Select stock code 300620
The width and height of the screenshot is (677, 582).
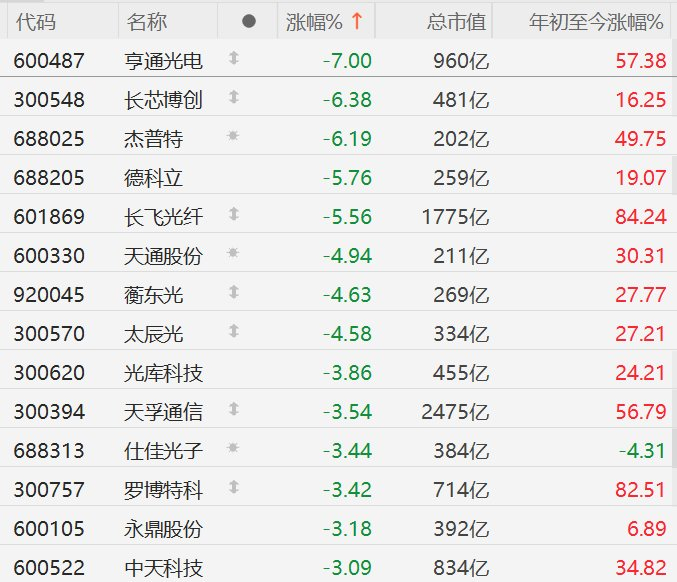pyautogui.click(x=49, y=373)
